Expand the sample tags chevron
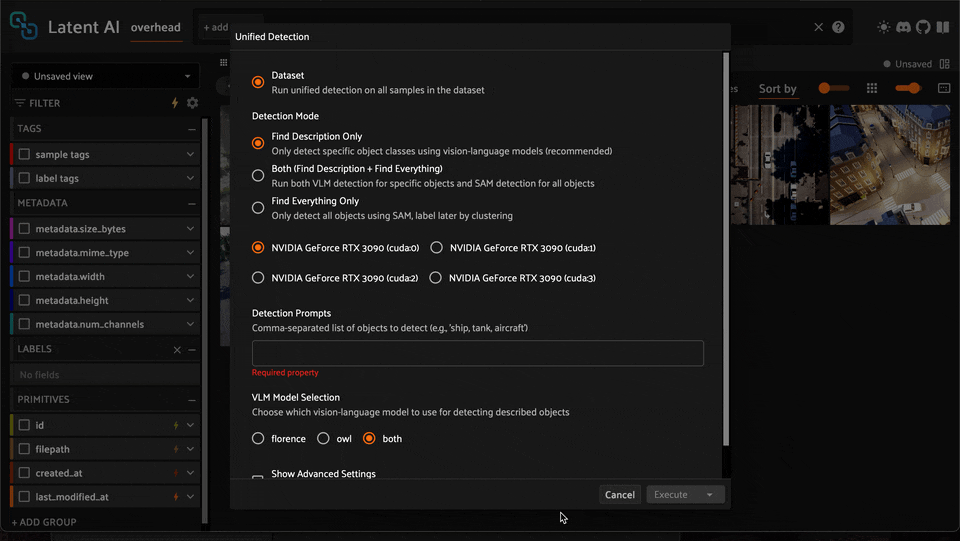960x541 pixels. (190, 154)
